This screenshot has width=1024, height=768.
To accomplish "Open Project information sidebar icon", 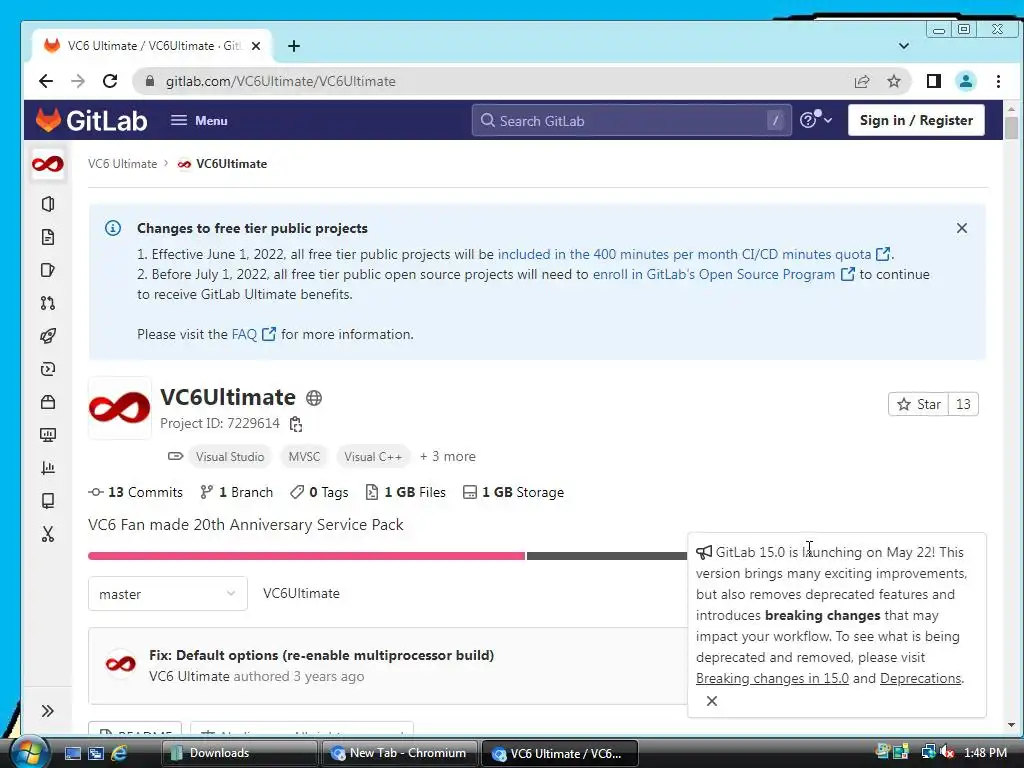I will click(48, 204).
